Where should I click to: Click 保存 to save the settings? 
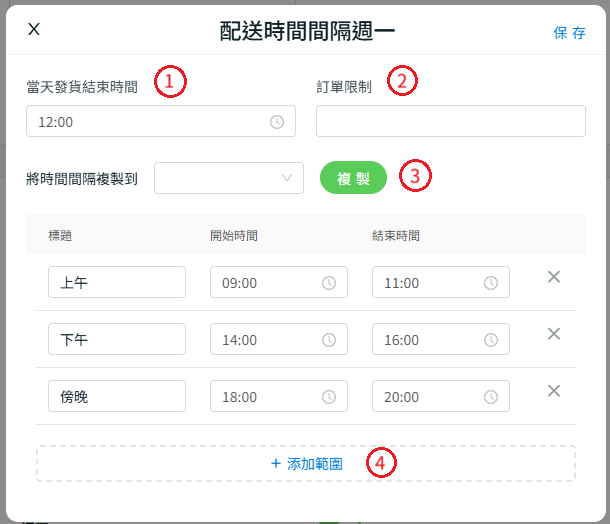click(x=569, y=32)
